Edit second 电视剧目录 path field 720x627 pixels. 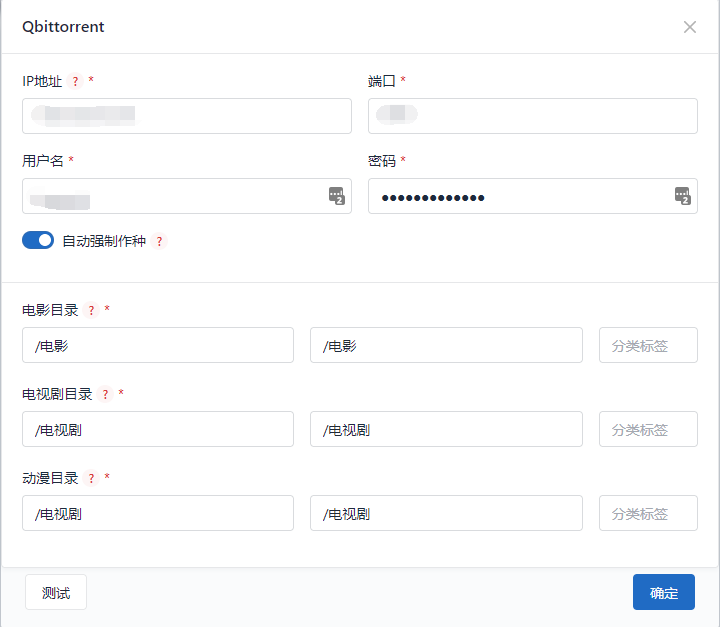[446, 429]
